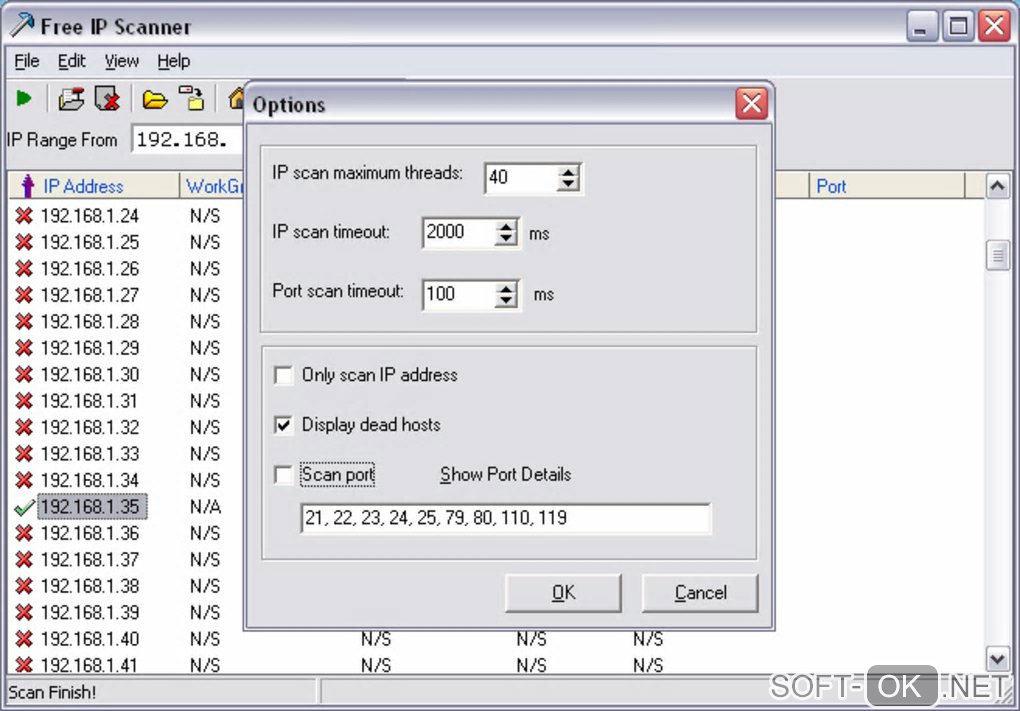Click the red X status icon for 192.168.1.24

[24, 216]
